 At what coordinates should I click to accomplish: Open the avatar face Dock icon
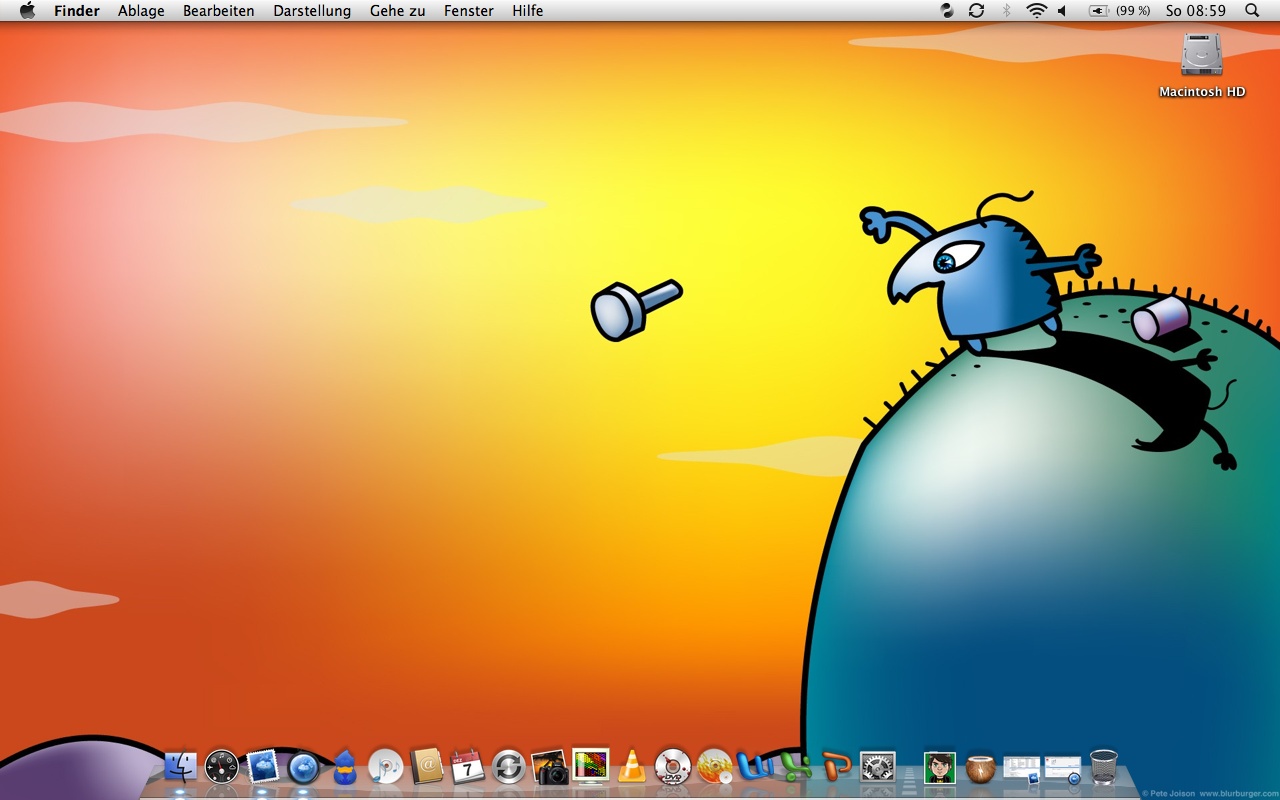click(940, 768)
